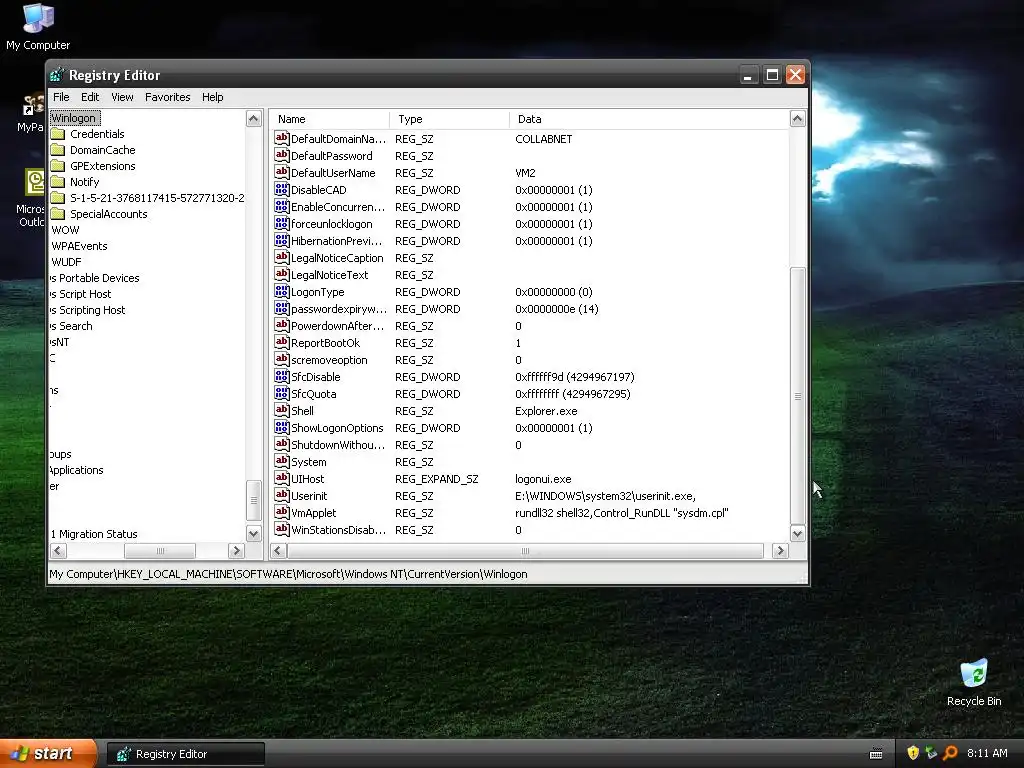Open the Recycle Bin desktop icon
The image size is (1024, 768).
pyautogui.click(x=974, y=682)
